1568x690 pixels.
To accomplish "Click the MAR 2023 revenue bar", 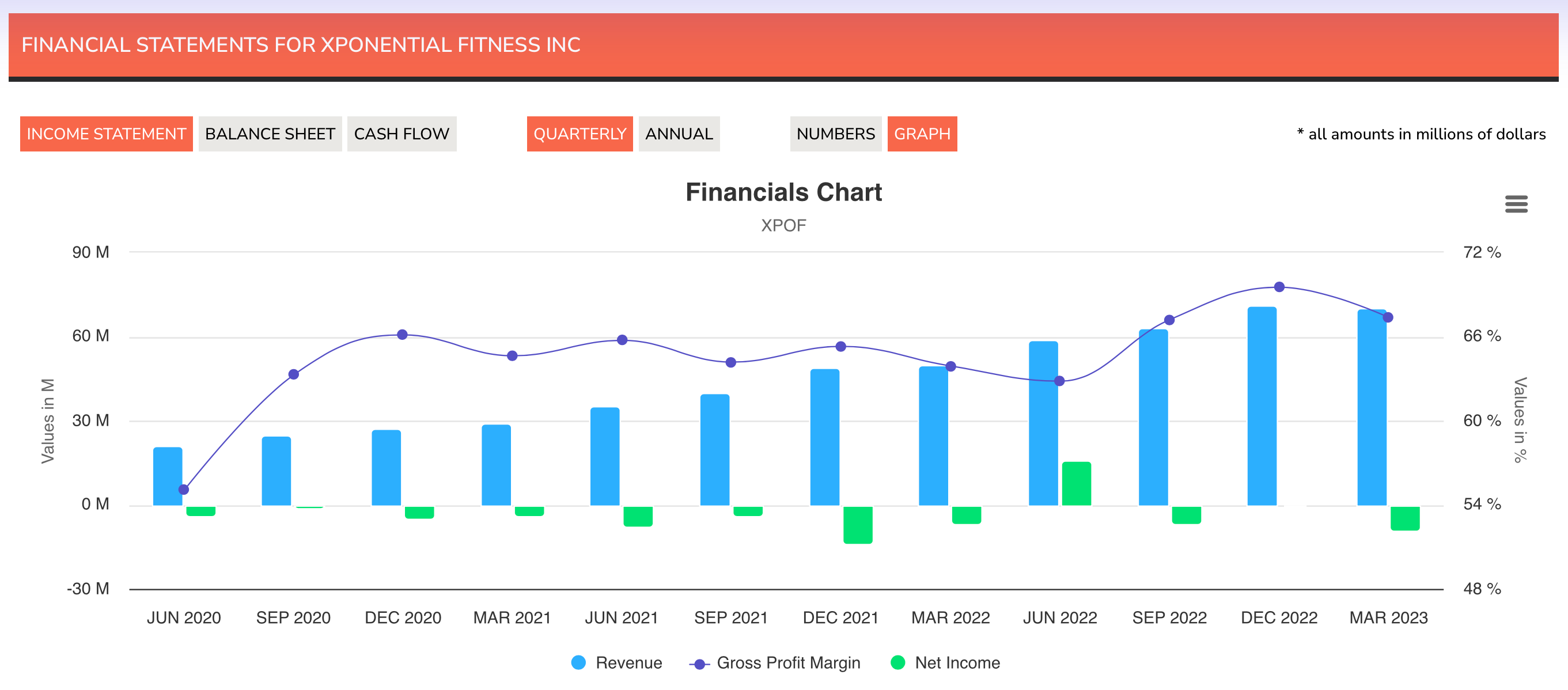I will click(1372, 408).
